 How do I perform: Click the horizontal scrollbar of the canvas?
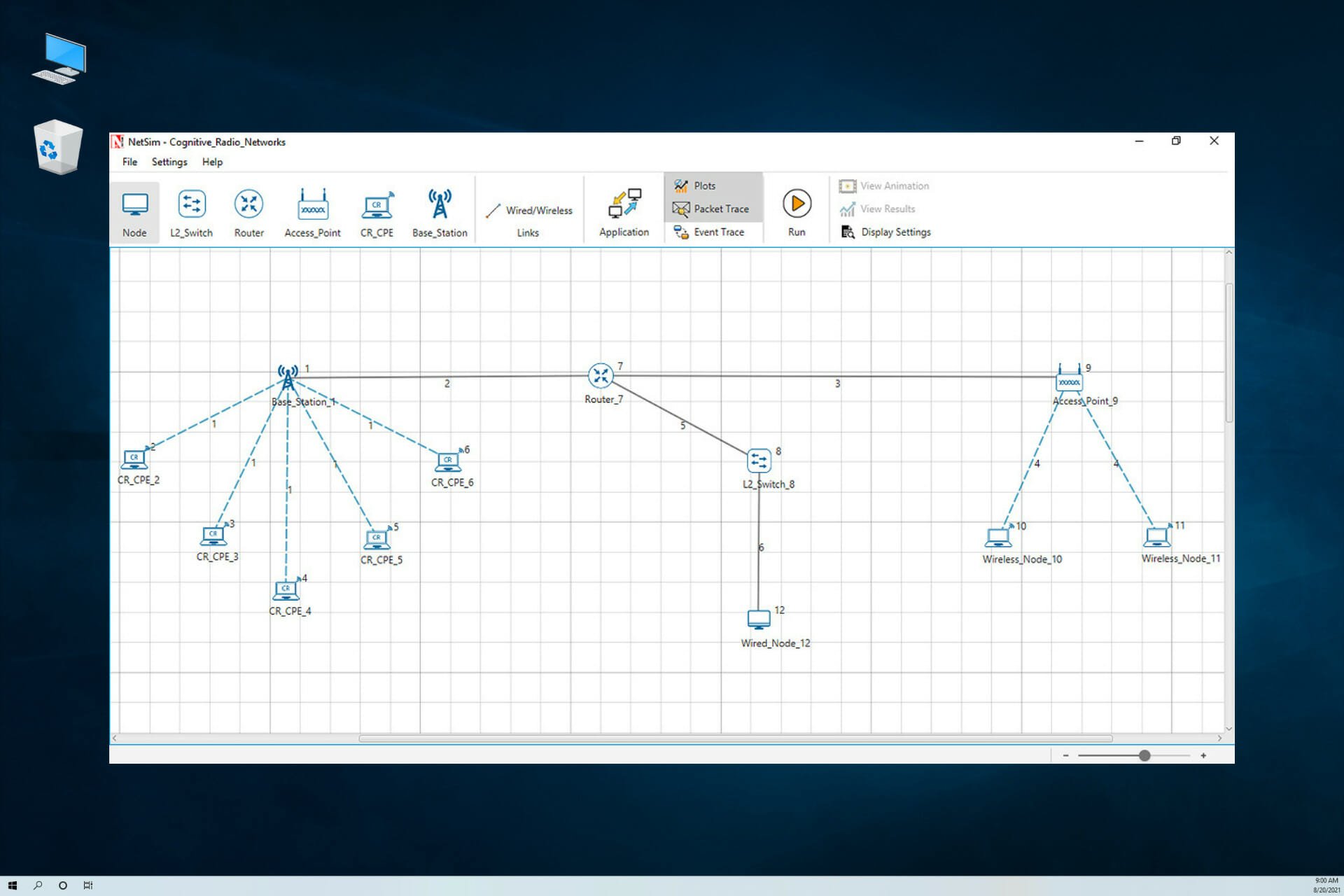click(735, 738)
